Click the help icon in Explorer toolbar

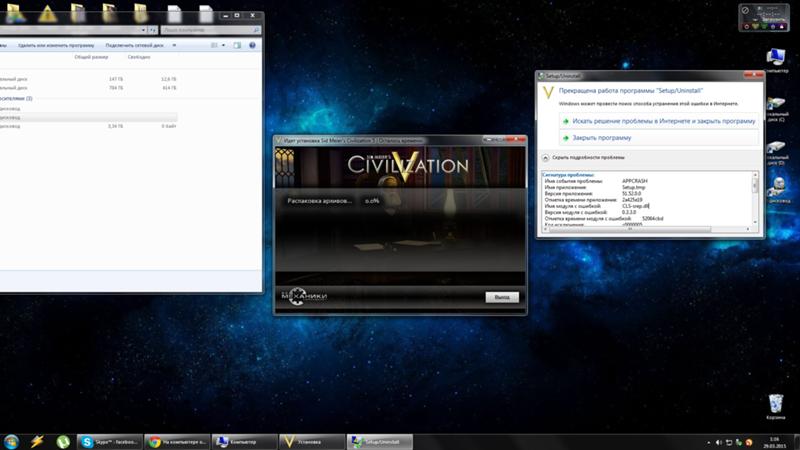click(x=252, y=45)
